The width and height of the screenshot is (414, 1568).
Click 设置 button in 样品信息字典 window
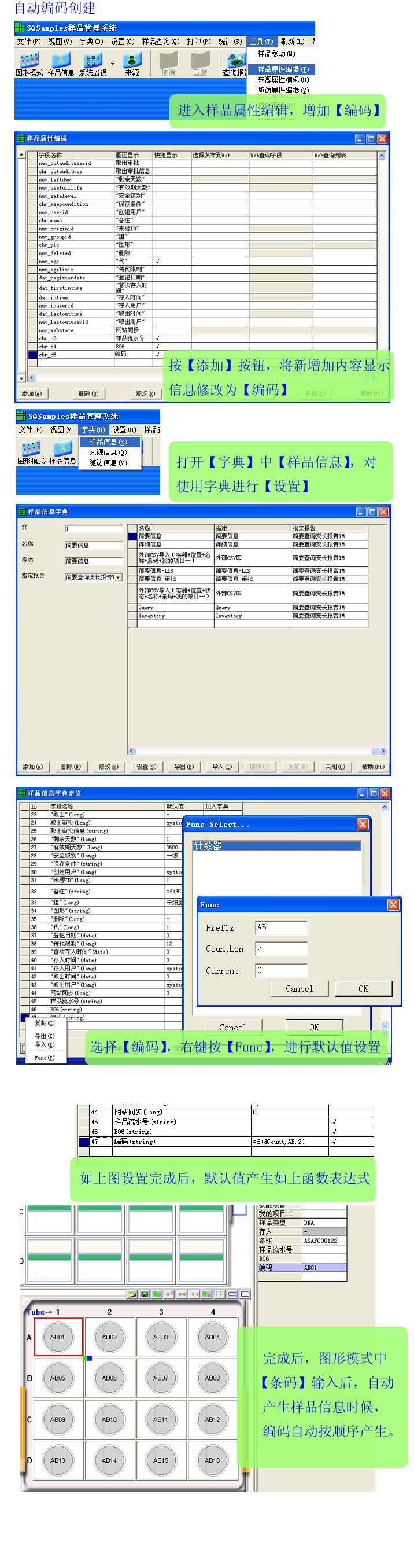tap(146, 766)
